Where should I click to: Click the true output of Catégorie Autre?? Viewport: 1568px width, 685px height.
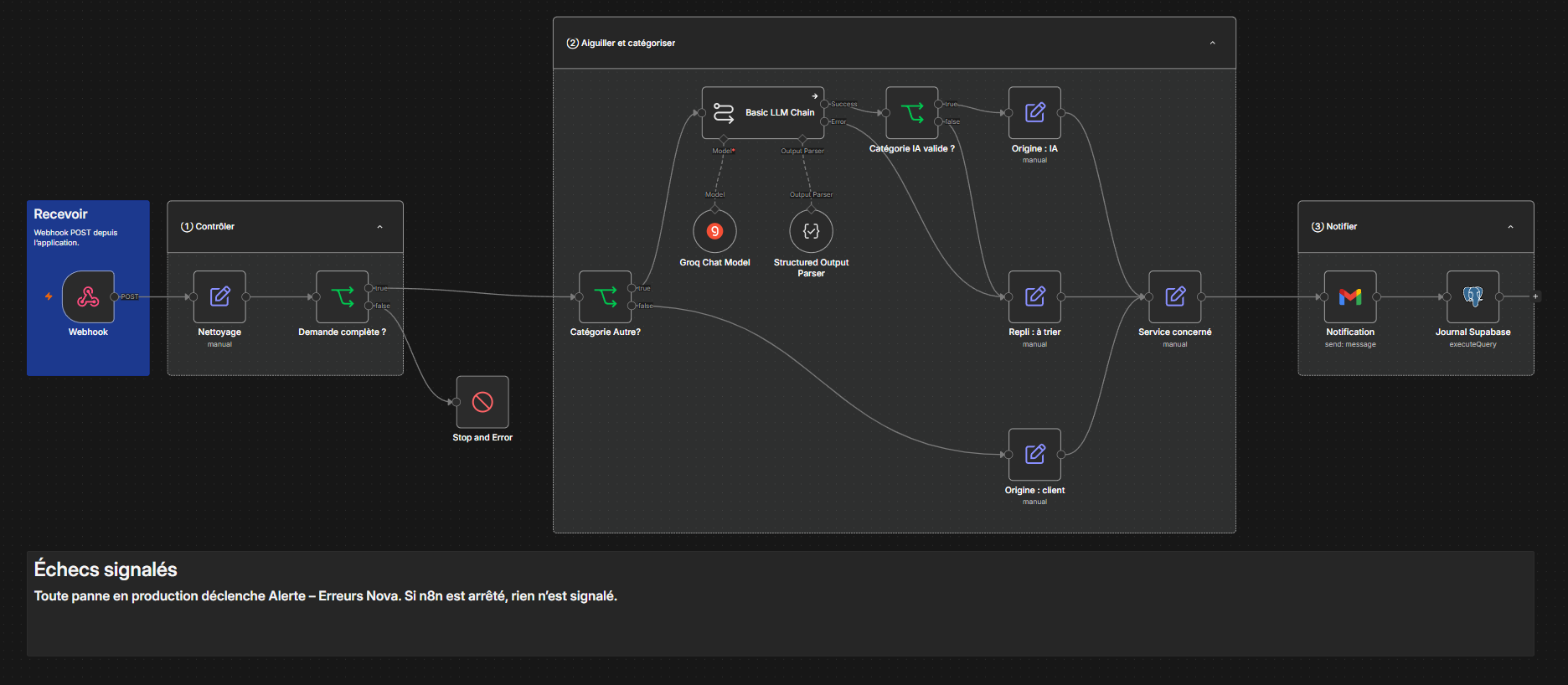pos(632,288)
